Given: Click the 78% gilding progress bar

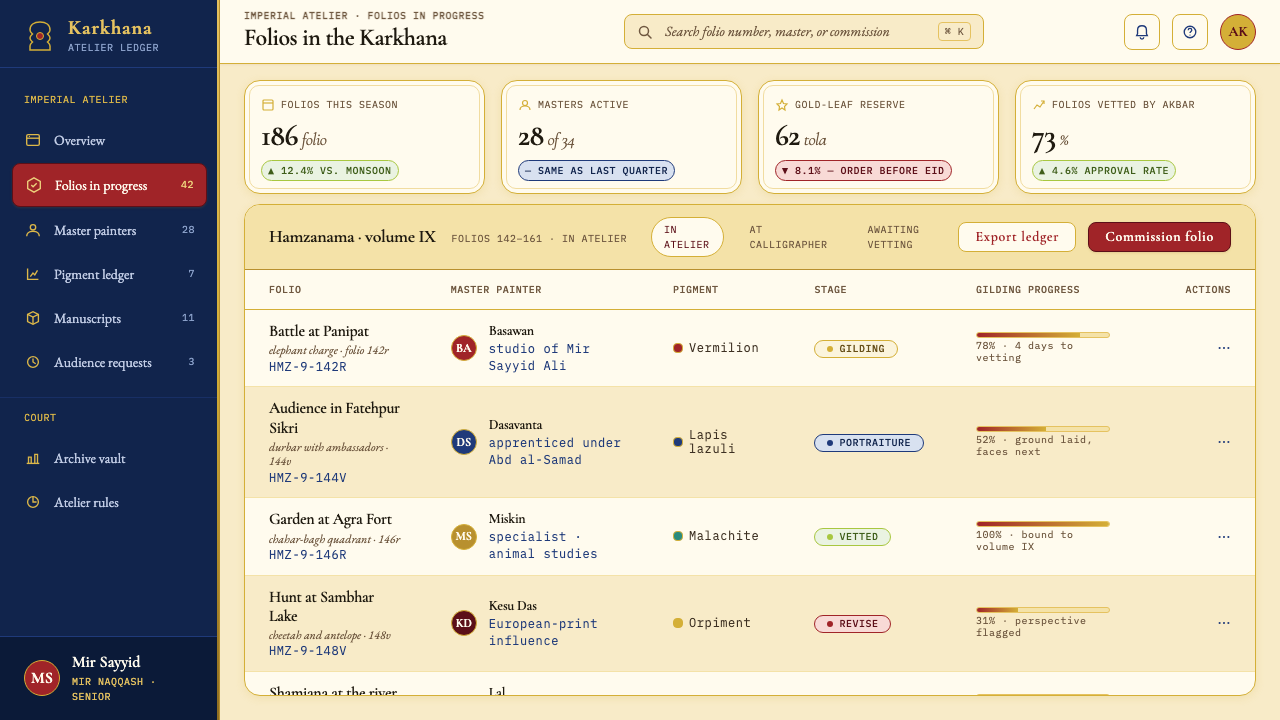Looking at the screenshot, I should click(x=1043, y=335).
